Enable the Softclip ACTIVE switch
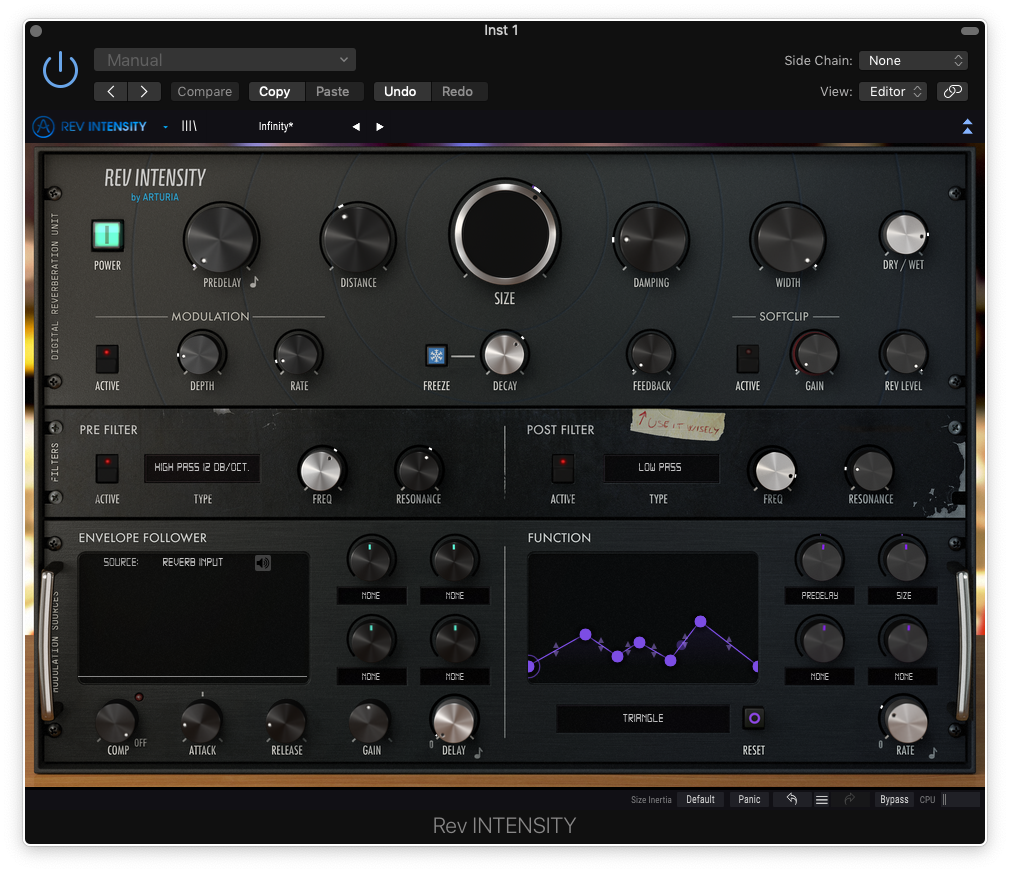 [747, 358]
